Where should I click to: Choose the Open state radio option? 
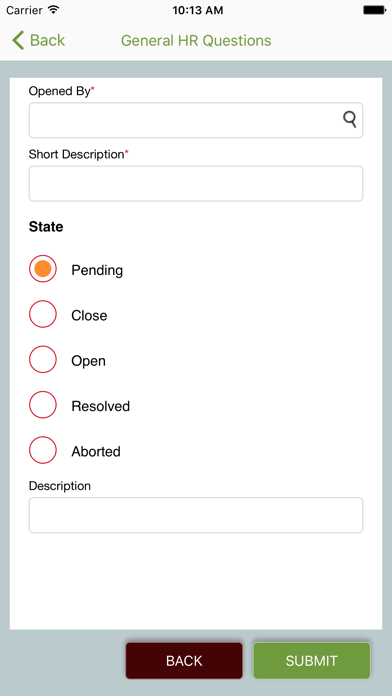(43, 359)
